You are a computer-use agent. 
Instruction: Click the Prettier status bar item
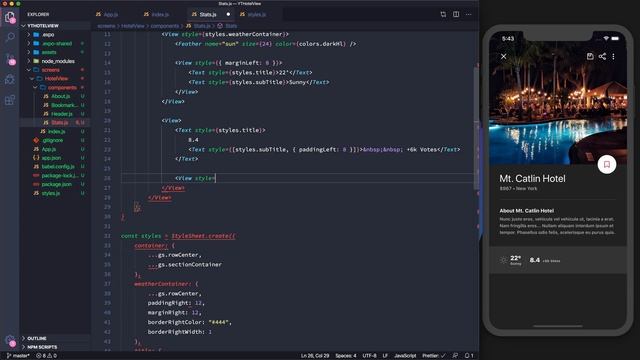[x=433, y=356]
